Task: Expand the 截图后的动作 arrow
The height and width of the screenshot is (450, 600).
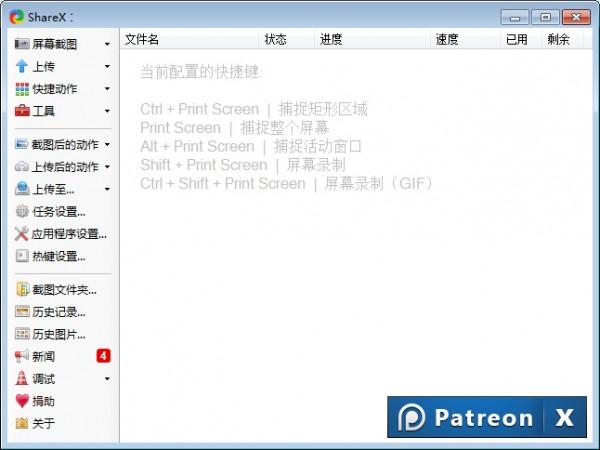Action: 107,144
